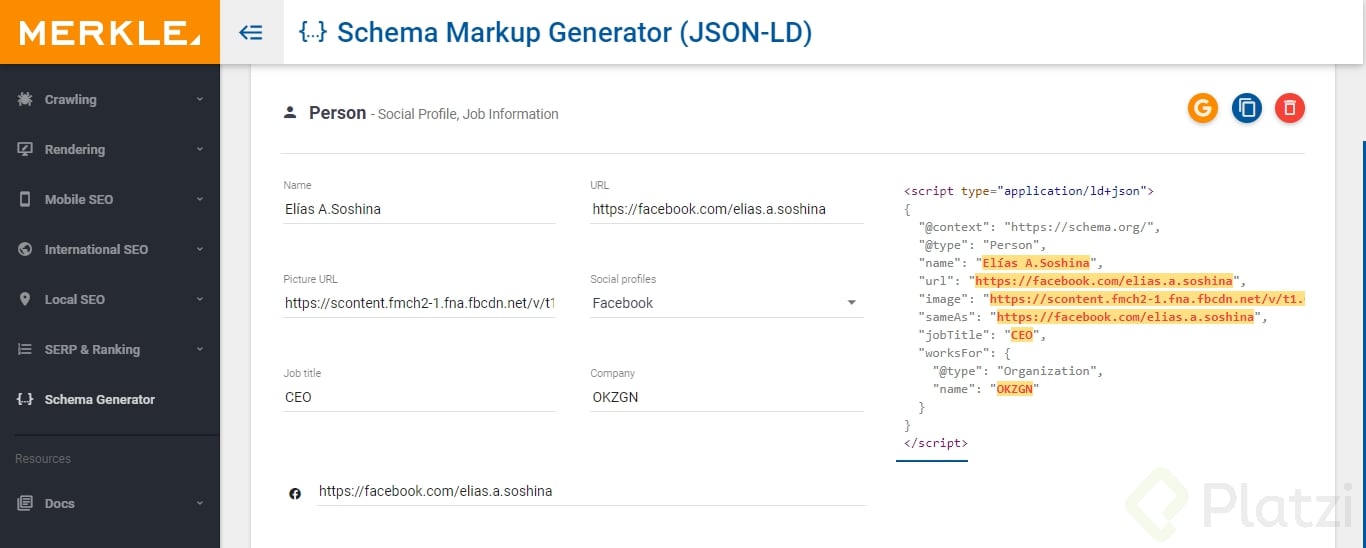Image resolution: width=1366 pixels, height=548 pixels.
Task: Click the Mobile SEO phone icon
Action: [x=25, y=199]
